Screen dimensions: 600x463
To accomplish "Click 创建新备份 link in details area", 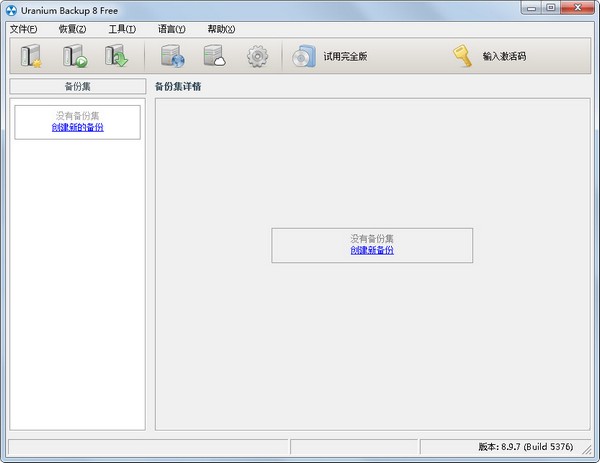I will [372, 250].
